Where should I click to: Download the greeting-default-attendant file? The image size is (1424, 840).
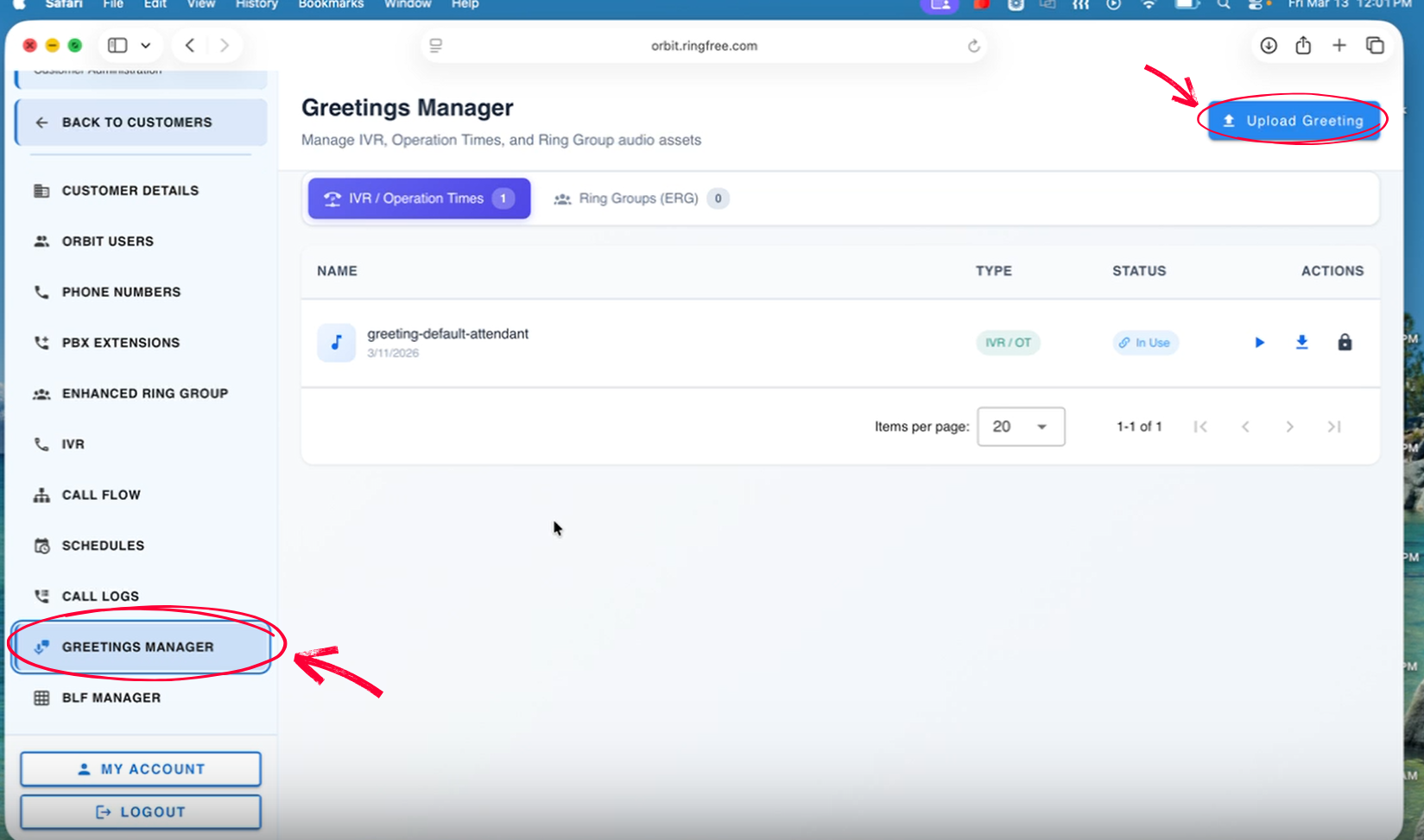coord(1301,343)
